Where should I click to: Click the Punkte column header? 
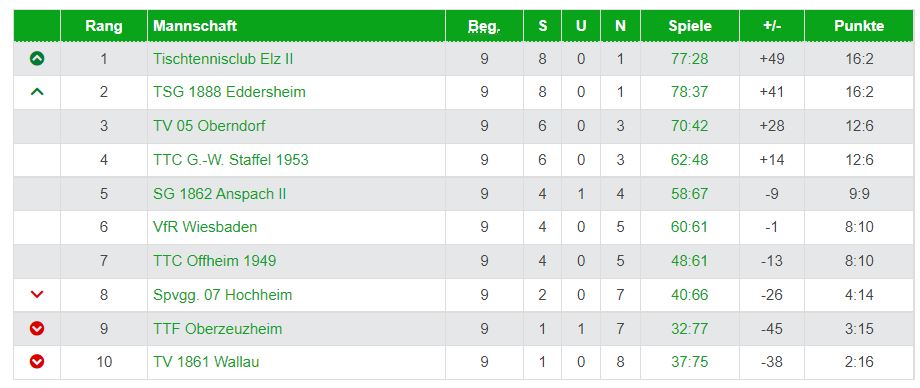(859, 26)
